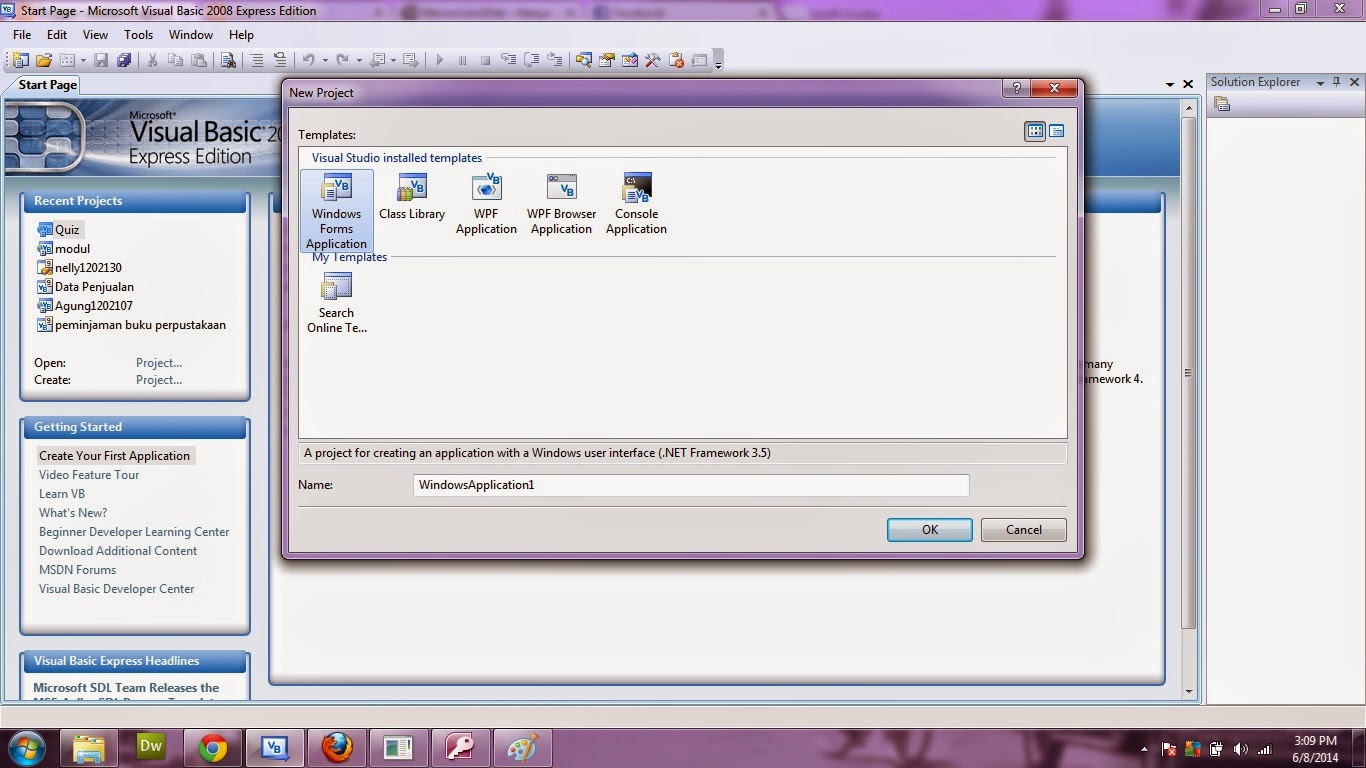Screen dimensions: 1366x768
Task: Click the Save All toolbar icon
Action: coord(124,60)
